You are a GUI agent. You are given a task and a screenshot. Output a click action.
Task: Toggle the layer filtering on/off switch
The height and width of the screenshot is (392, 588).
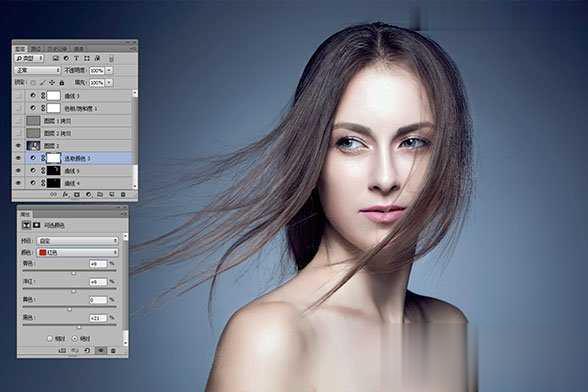coord(111,59)
